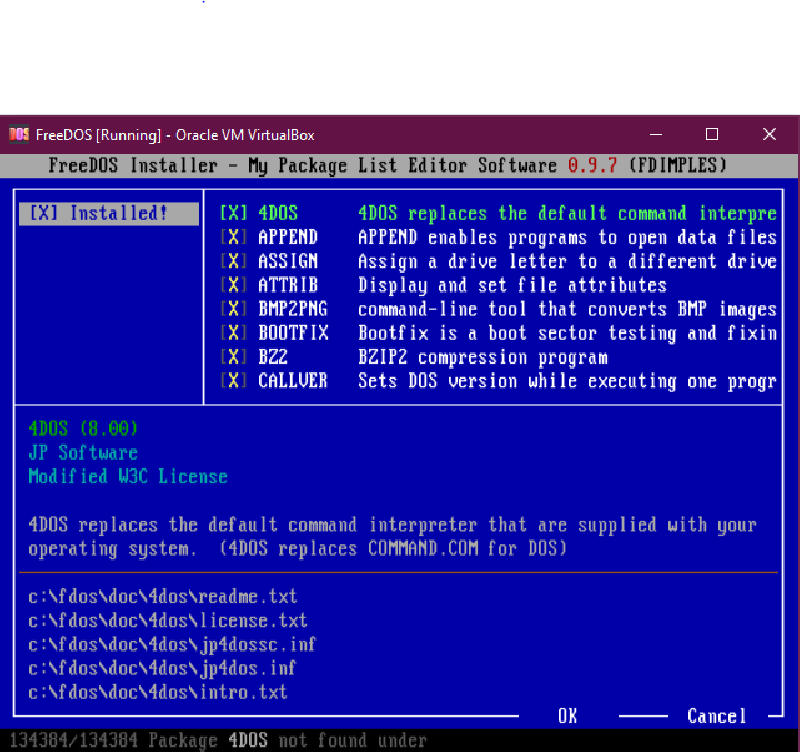The height and width of the screenshot is (752, 800).
Task: Minimize the VirtualBox window
Action: (655, 134)
